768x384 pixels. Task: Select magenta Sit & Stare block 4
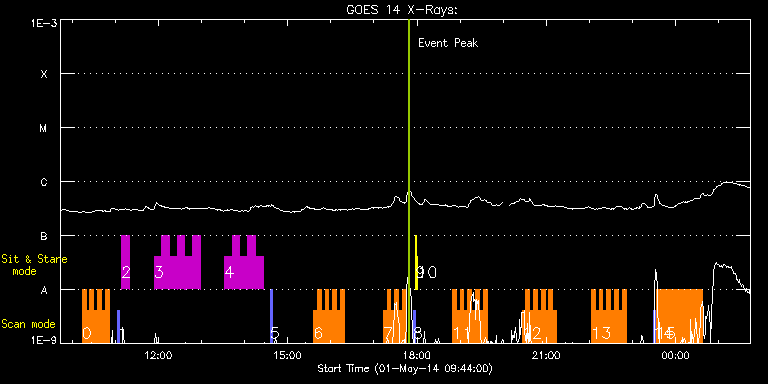click(244, 262)
